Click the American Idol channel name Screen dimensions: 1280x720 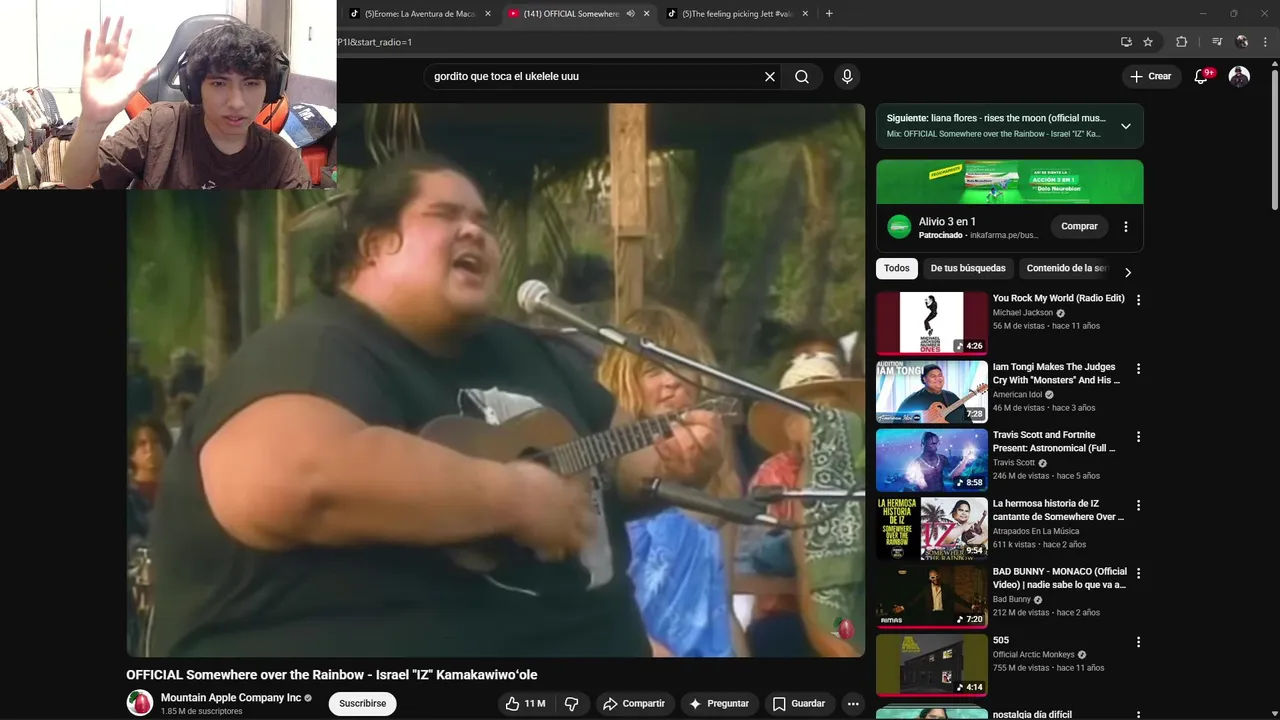(1018, 395)
